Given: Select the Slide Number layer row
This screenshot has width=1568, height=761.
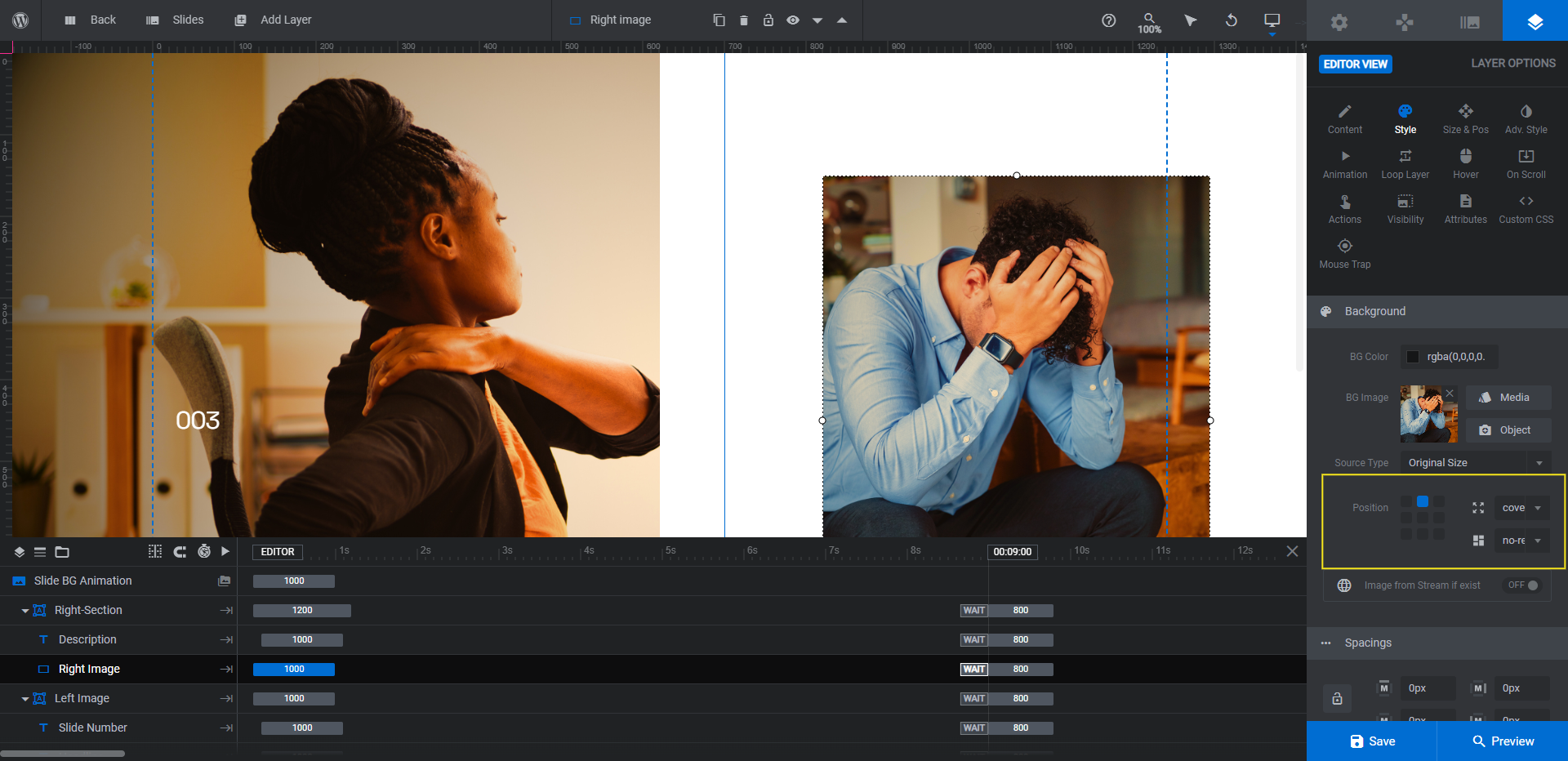Looking at the screenshot, I should 118,728.
